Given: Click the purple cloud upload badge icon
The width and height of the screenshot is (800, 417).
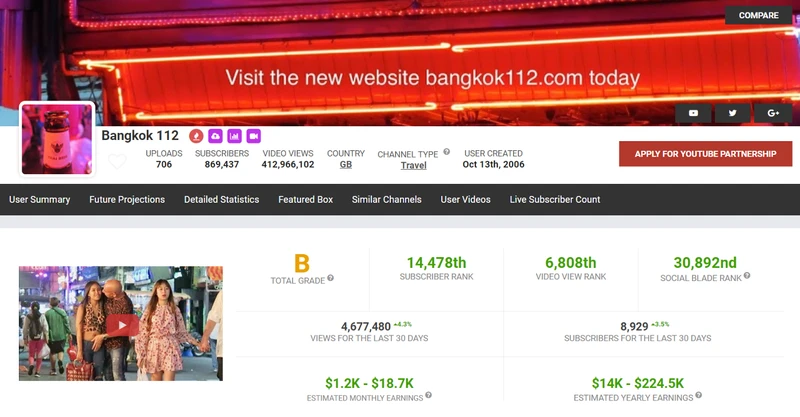Looking at the screenshot, I should pos(215,136).
